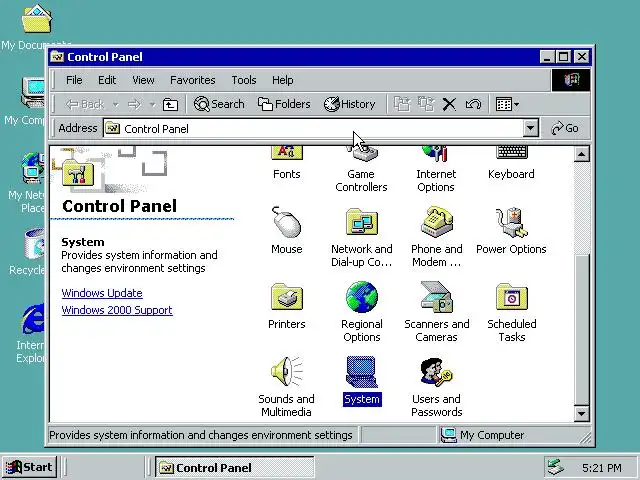This screenshot has width=640, height=480.
Task: Open Scanners and Cameras
Action: [436, 312]
